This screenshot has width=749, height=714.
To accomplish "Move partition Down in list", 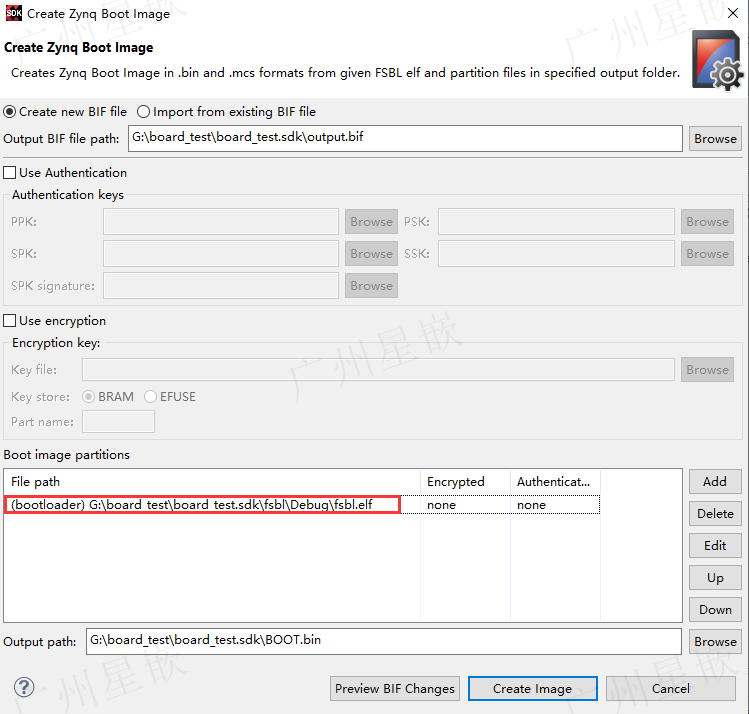I will 715,609.
